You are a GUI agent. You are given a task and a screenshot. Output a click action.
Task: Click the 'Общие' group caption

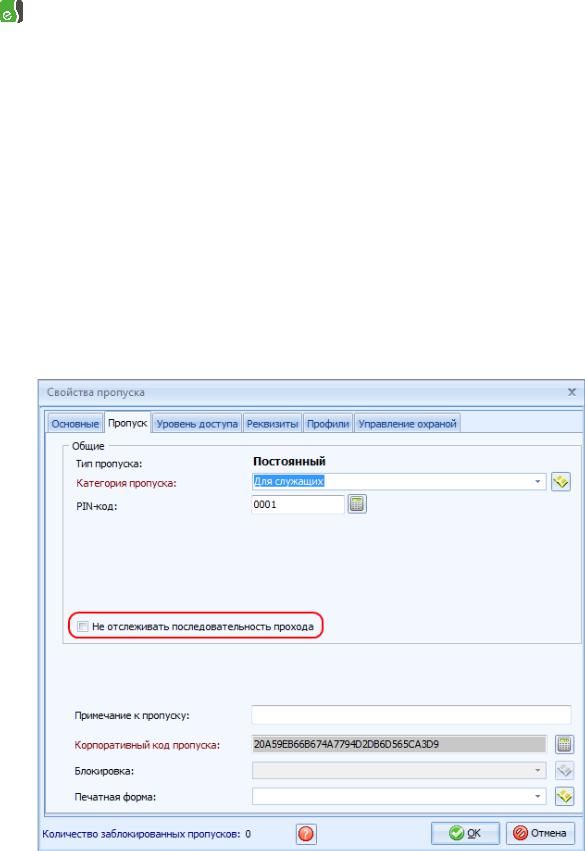coord(88,446)
